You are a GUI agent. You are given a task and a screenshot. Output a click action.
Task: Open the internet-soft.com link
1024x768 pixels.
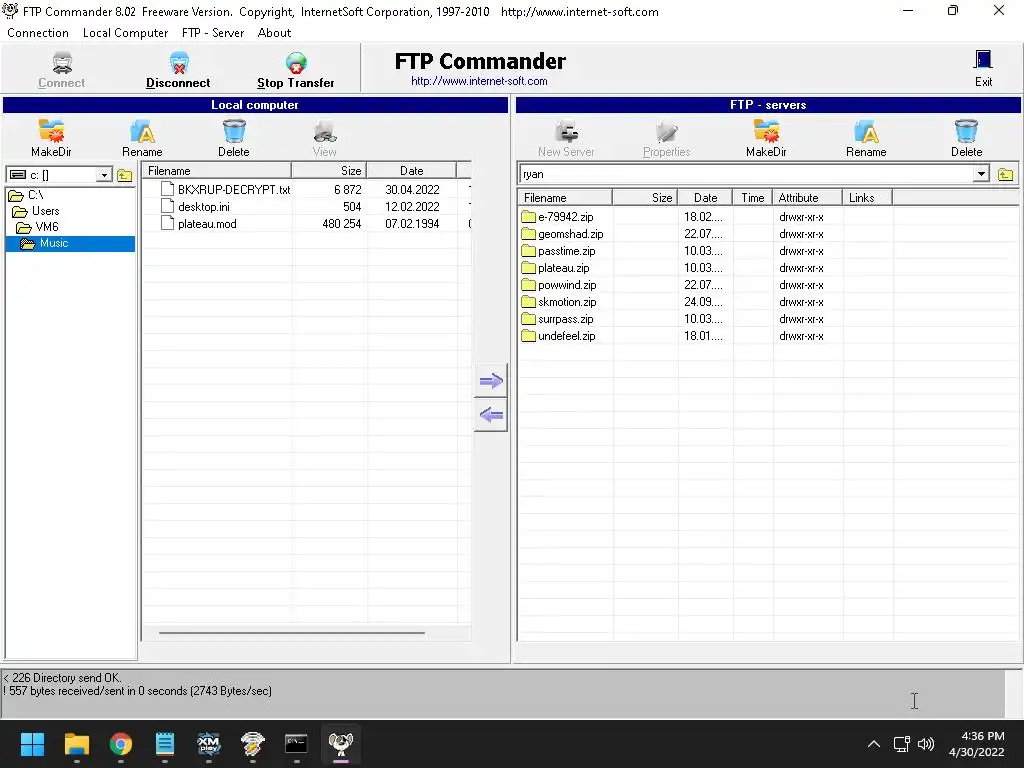pyautogui.click(x=479, y=81)
